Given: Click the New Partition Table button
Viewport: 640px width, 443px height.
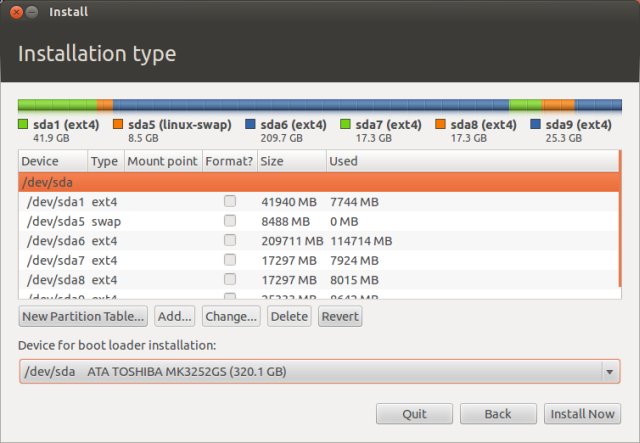Looking at the screenshot, I should (x=83, y=316).
